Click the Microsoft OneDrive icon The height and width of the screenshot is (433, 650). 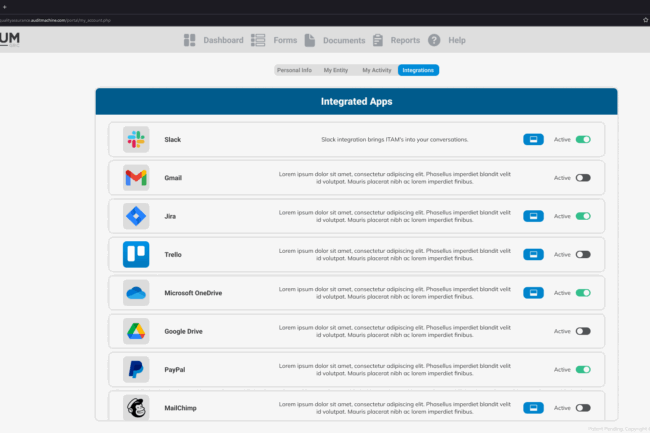136,293
